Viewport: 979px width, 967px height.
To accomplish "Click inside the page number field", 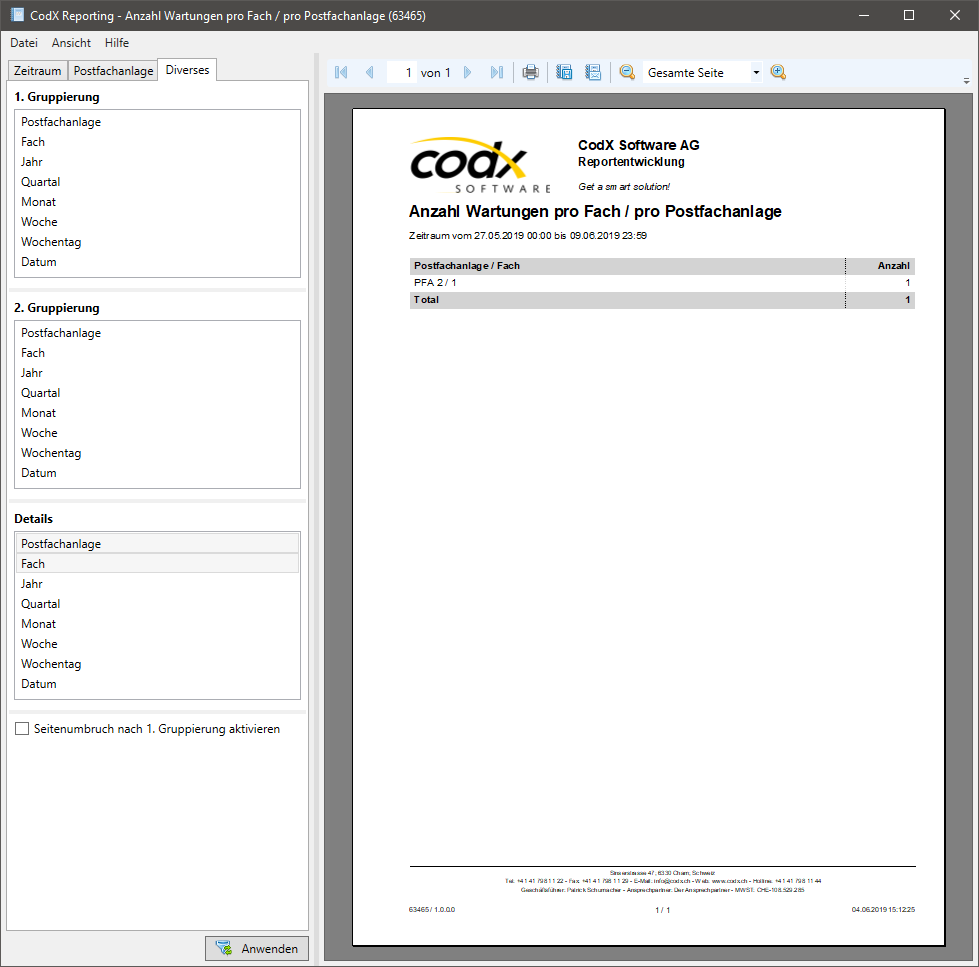I will (408, 71).
